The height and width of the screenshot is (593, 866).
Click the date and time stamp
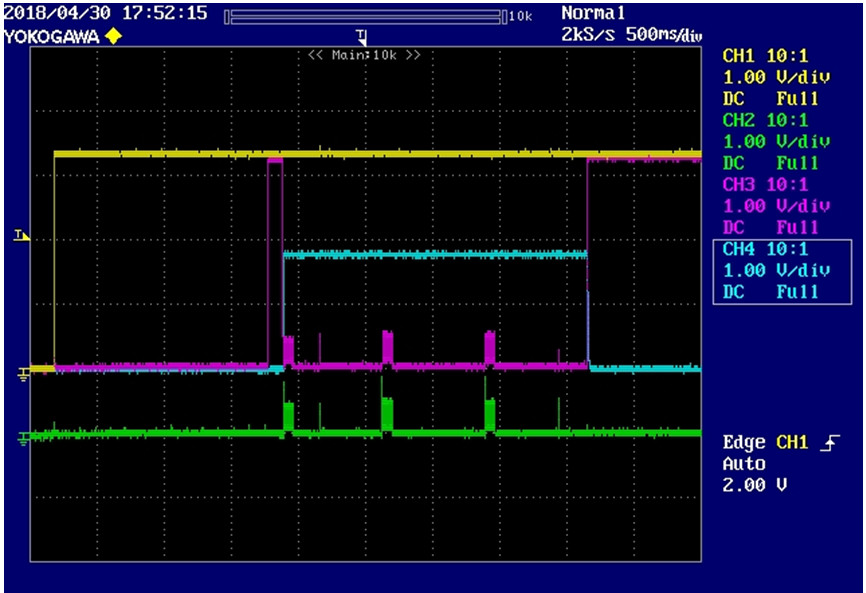pyautogui.click(x=105, y=13)
